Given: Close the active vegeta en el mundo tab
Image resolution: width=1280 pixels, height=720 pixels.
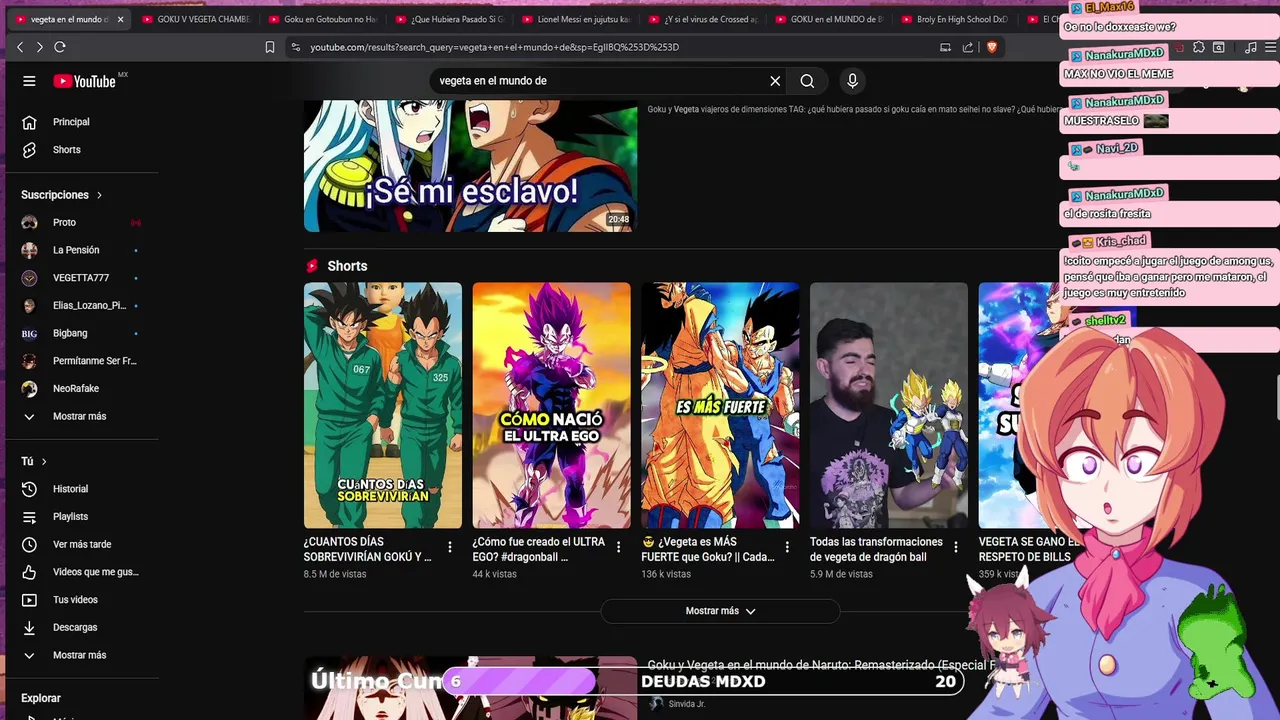Looking at the screenshot, I should tap(121, 19).
